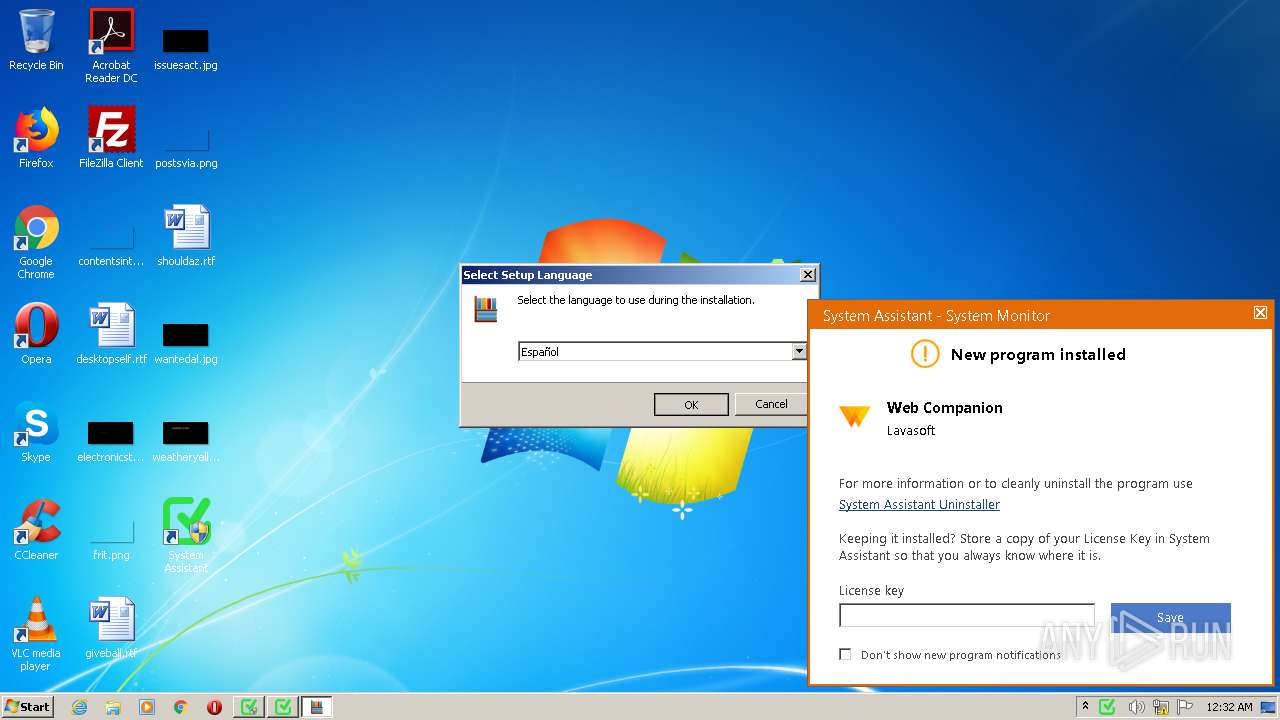Close the Select Setup Language dialog
The height and width of the screenshot is (720, 1280).
(x=808, y=275)
